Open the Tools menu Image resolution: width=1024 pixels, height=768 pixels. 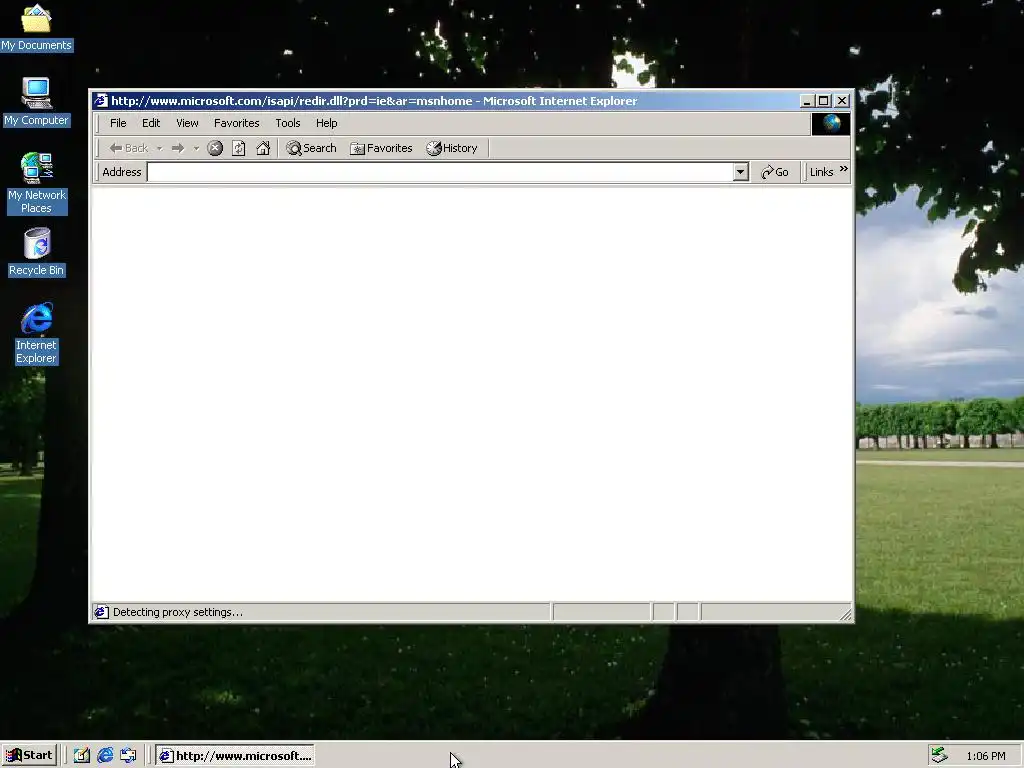pyautogui.click(x=287, y=123)
